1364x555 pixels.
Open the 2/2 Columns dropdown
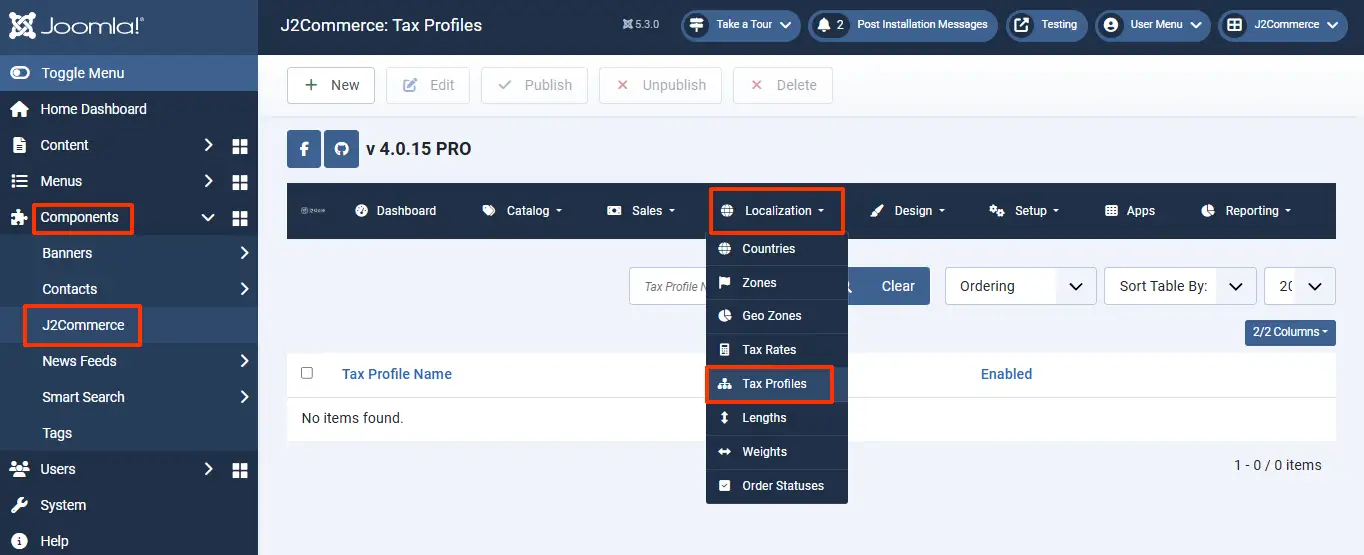click(1290, 332)
